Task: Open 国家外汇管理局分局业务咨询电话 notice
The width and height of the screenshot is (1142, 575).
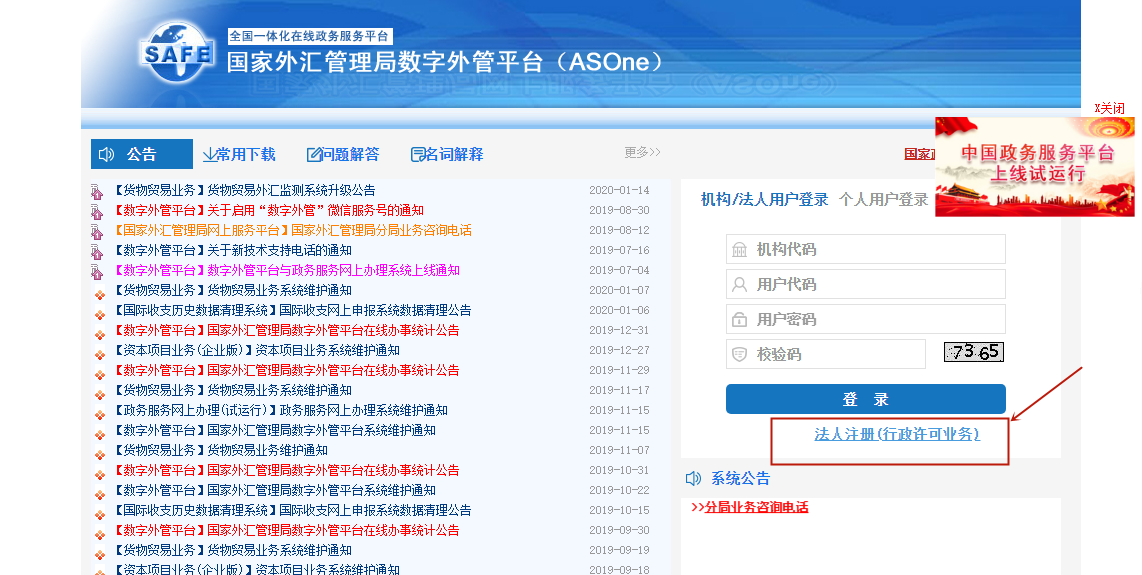Action: pos(293,230)
